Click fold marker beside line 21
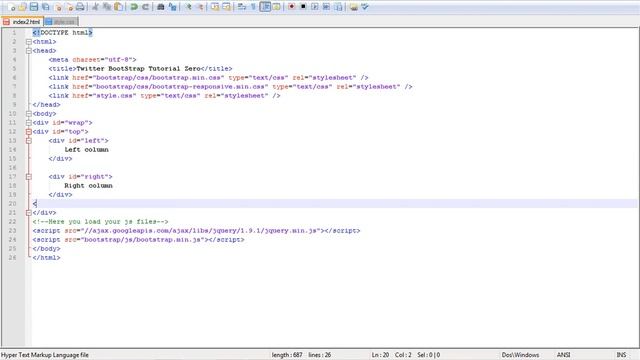The height and width of the screenshot is (360, 640). coord(29,213)
